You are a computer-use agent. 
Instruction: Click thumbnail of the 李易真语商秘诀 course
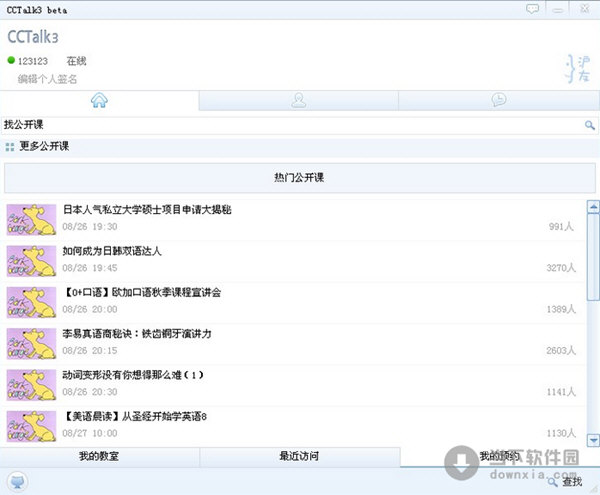click(31, 344)
